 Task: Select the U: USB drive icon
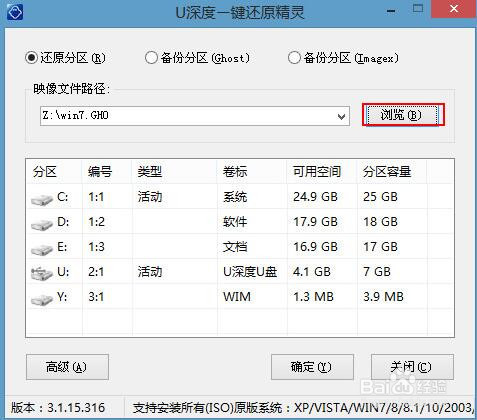[42, 273]
